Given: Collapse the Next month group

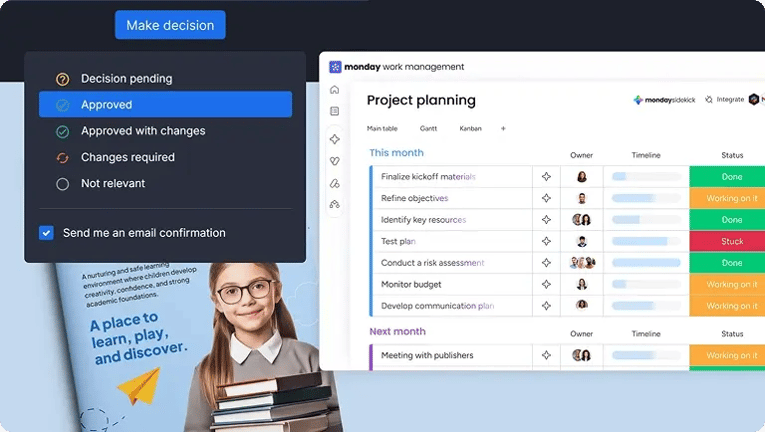Looking at the screenshot, I should click(397, 331).
